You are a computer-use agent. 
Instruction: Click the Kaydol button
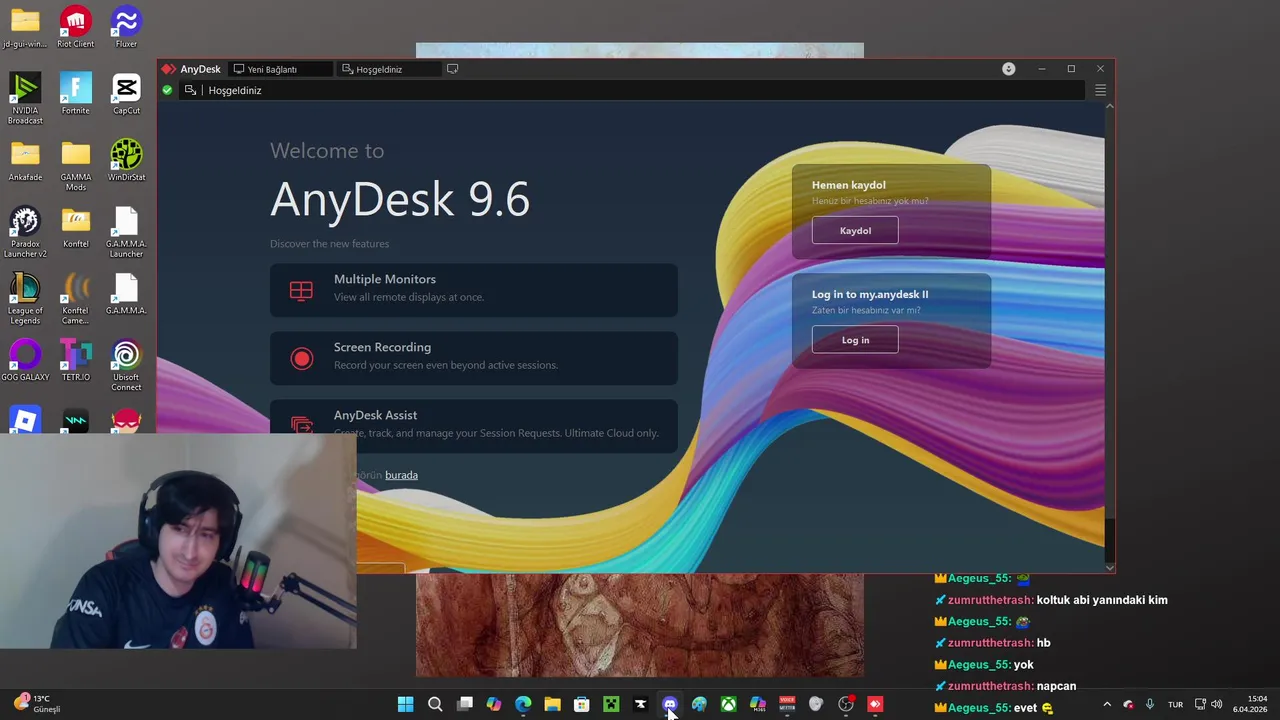click(855, 230)
